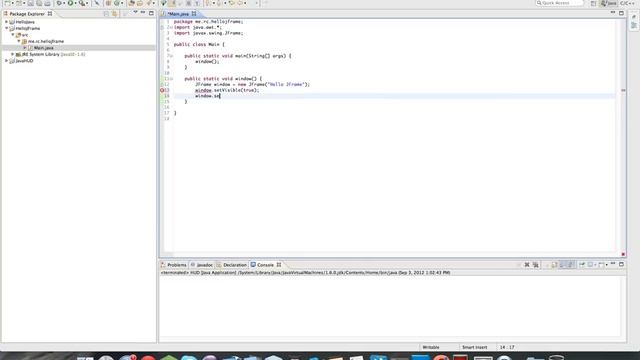Image resolution: width=640 pixels, height=360 pixels.
Task: Maximize the Console view
Action: pyautogui.click(x=621, y=264)
